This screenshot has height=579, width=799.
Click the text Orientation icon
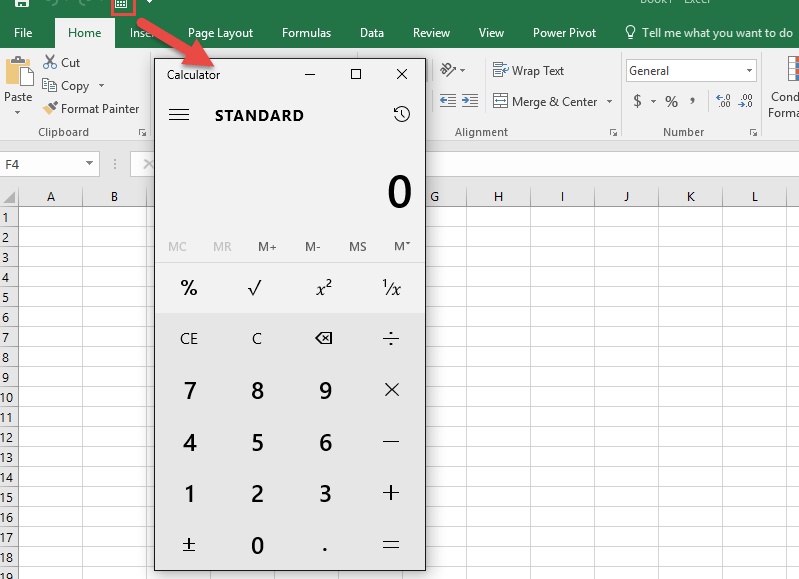[447, 69]
